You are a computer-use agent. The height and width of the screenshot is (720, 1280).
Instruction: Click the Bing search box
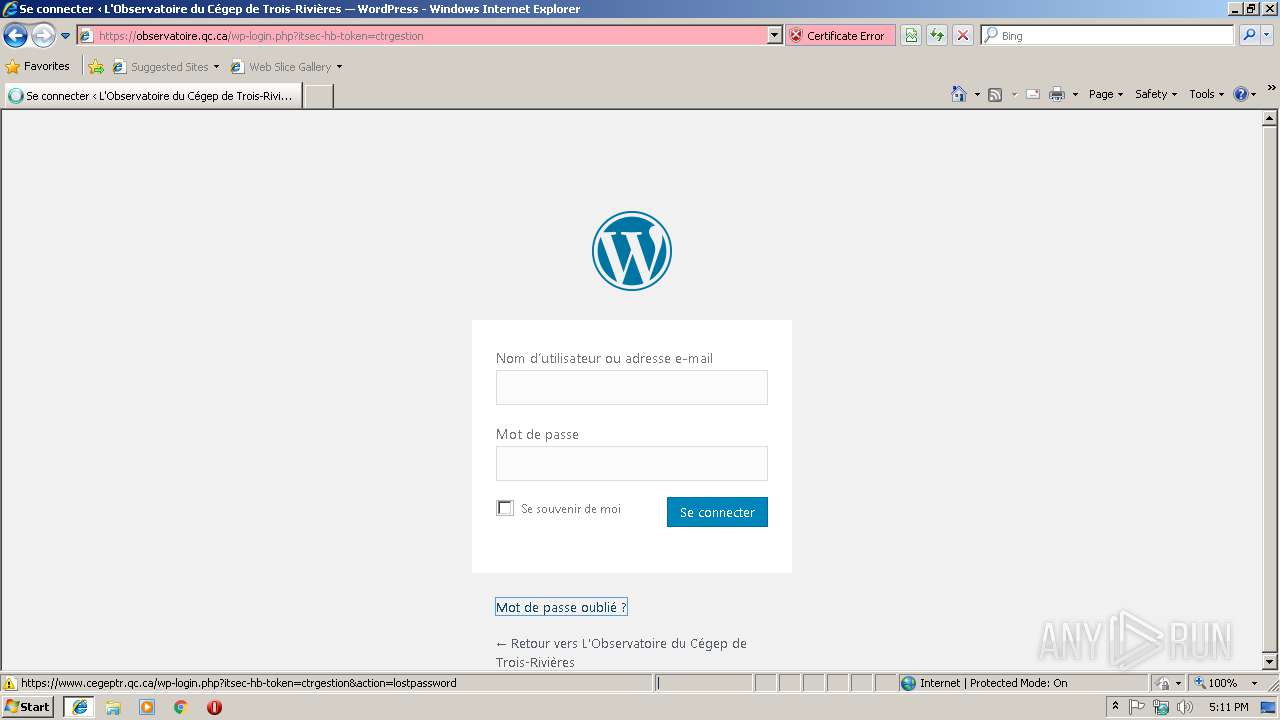click(x=1108, y=35)
